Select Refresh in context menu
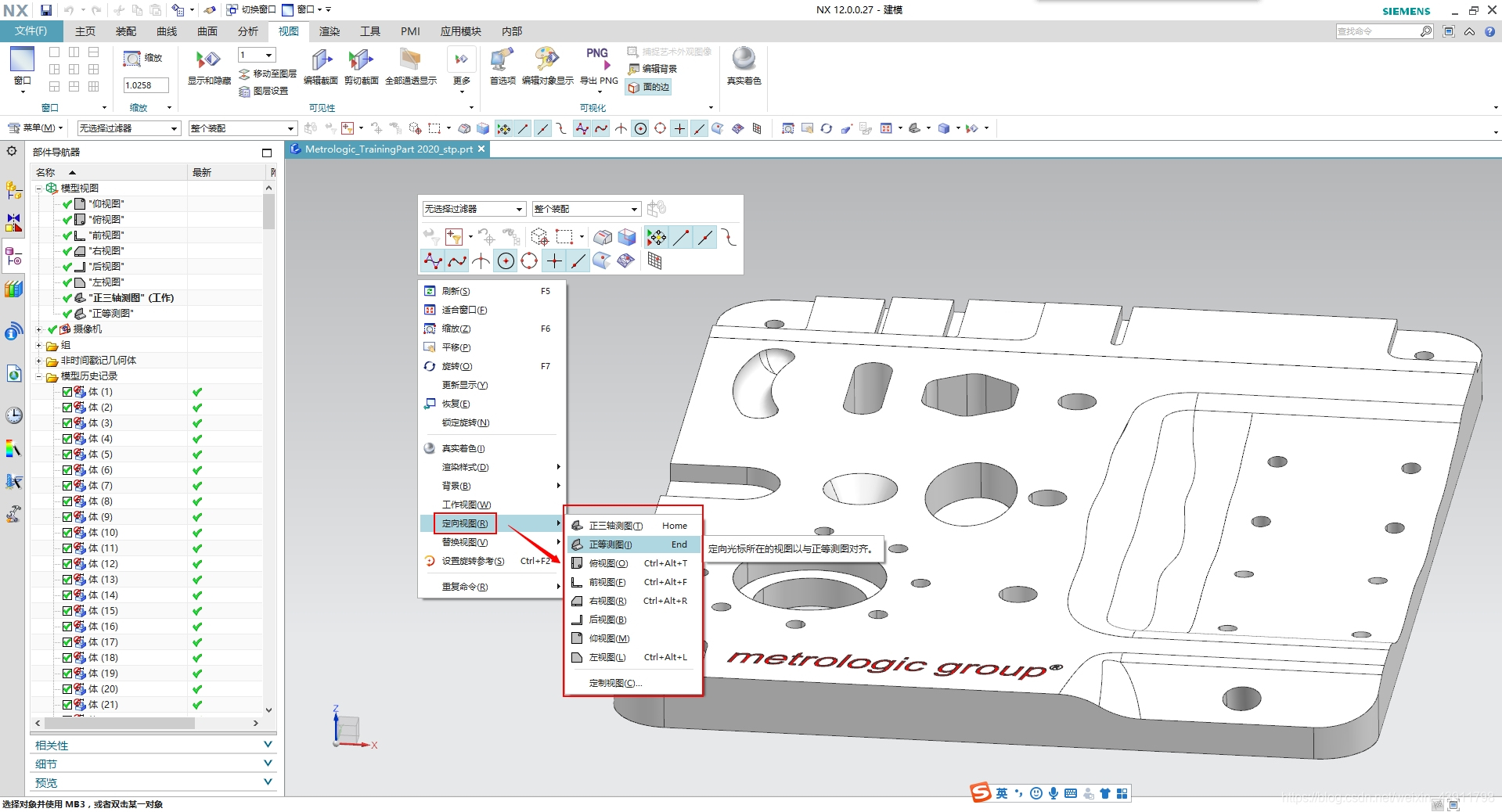This screenshot has height=812, width=1502. pyautogui.click(x=492, y=291)
